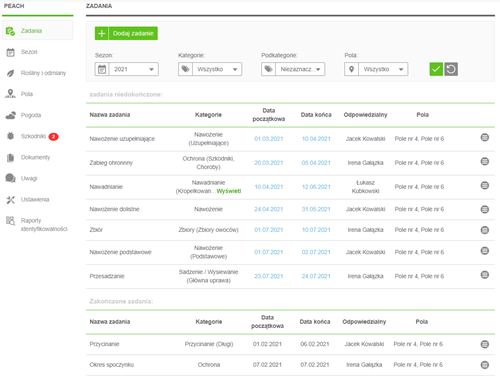
Task: Open Rośliny i odmiany leaf icon
Action: [11, 73]
